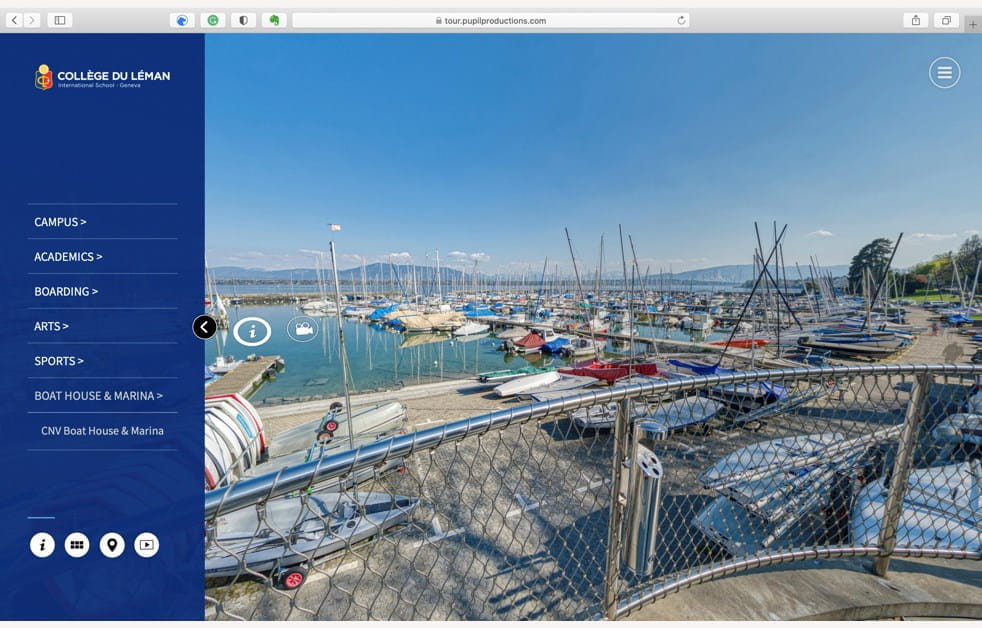Open the video player icon in the sidebar footer

[146, 545]
